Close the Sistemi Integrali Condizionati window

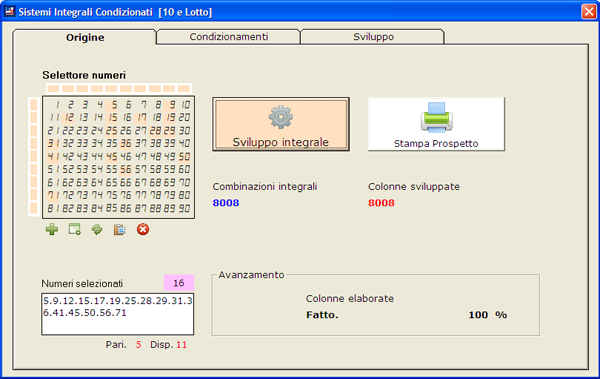coord(589,11)
